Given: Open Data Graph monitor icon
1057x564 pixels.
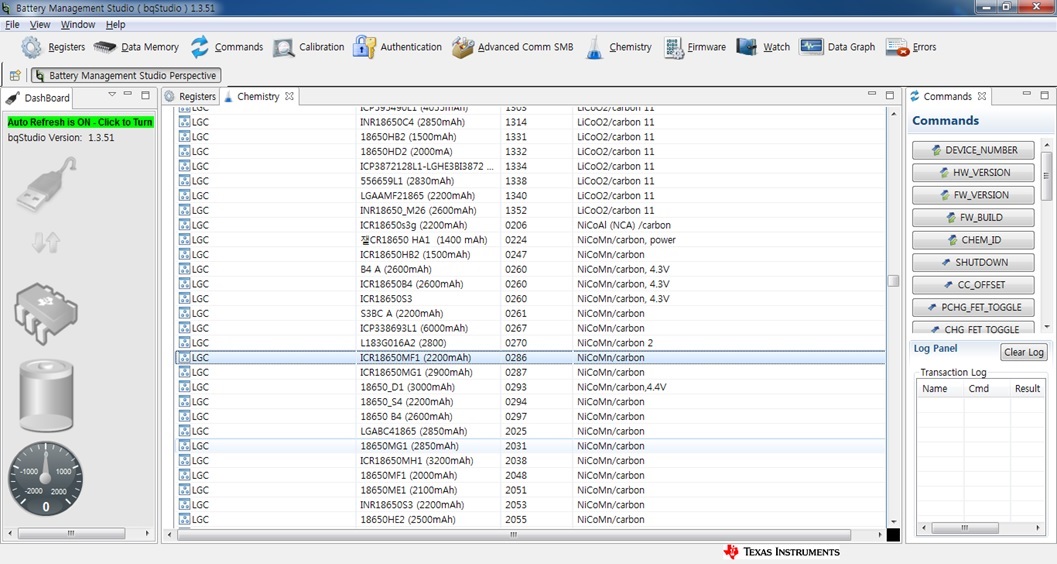Looking at the screenshot, I should [x=811, y=47].
